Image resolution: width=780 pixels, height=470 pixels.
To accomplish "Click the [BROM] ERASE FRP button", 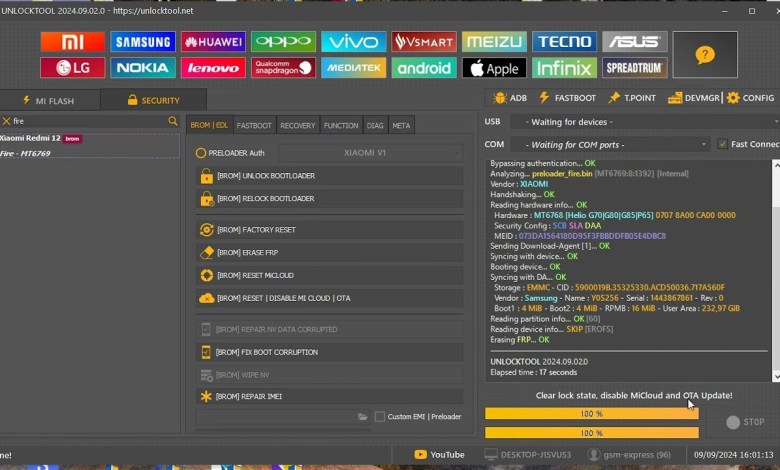I will click(x=330, y=253).
